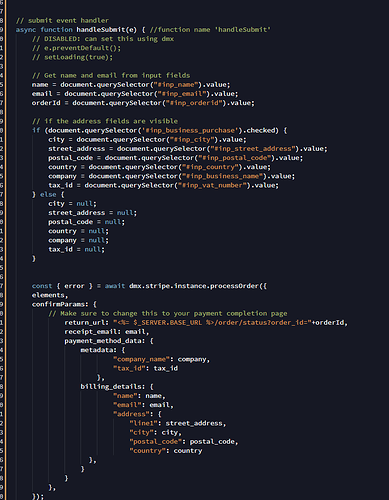Click the '// if the address fields are visible' comment
This screenshot has height=500, width=389.
click(105, 121)
